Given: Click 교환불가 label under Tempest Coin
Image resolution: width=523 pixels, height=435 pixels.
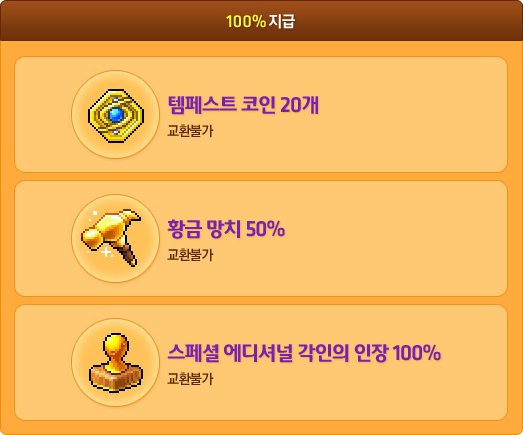Looking at the screenshot, I should pos(190,131).
